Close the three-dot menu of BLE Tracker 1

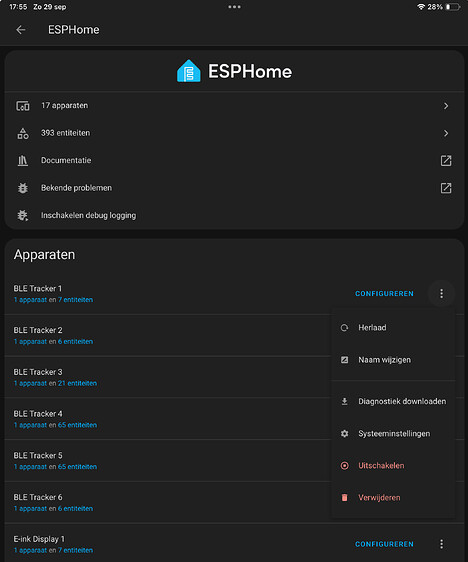point(441,294)
